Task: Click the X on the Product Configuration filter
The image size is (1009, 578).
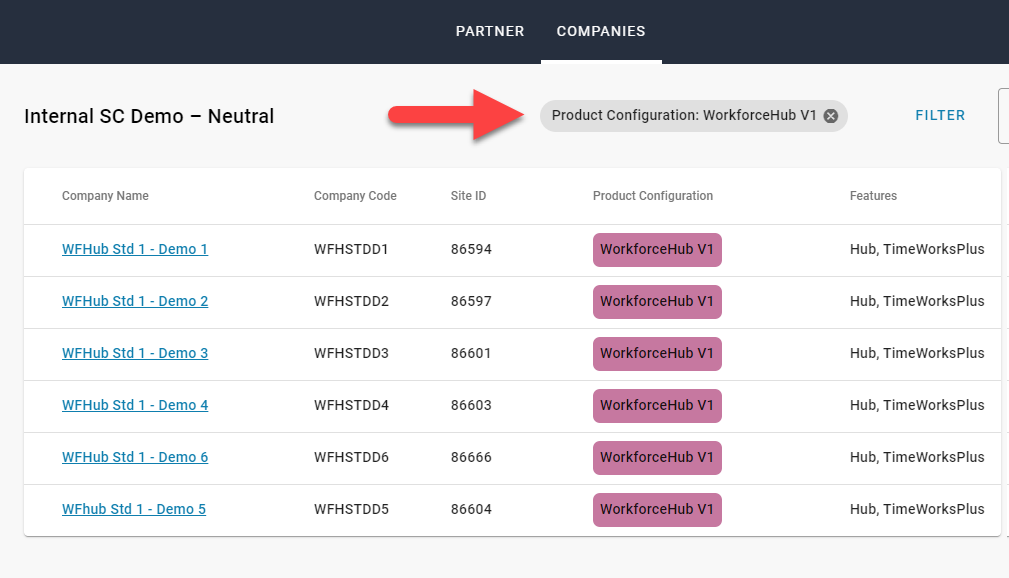Action: 831,115
